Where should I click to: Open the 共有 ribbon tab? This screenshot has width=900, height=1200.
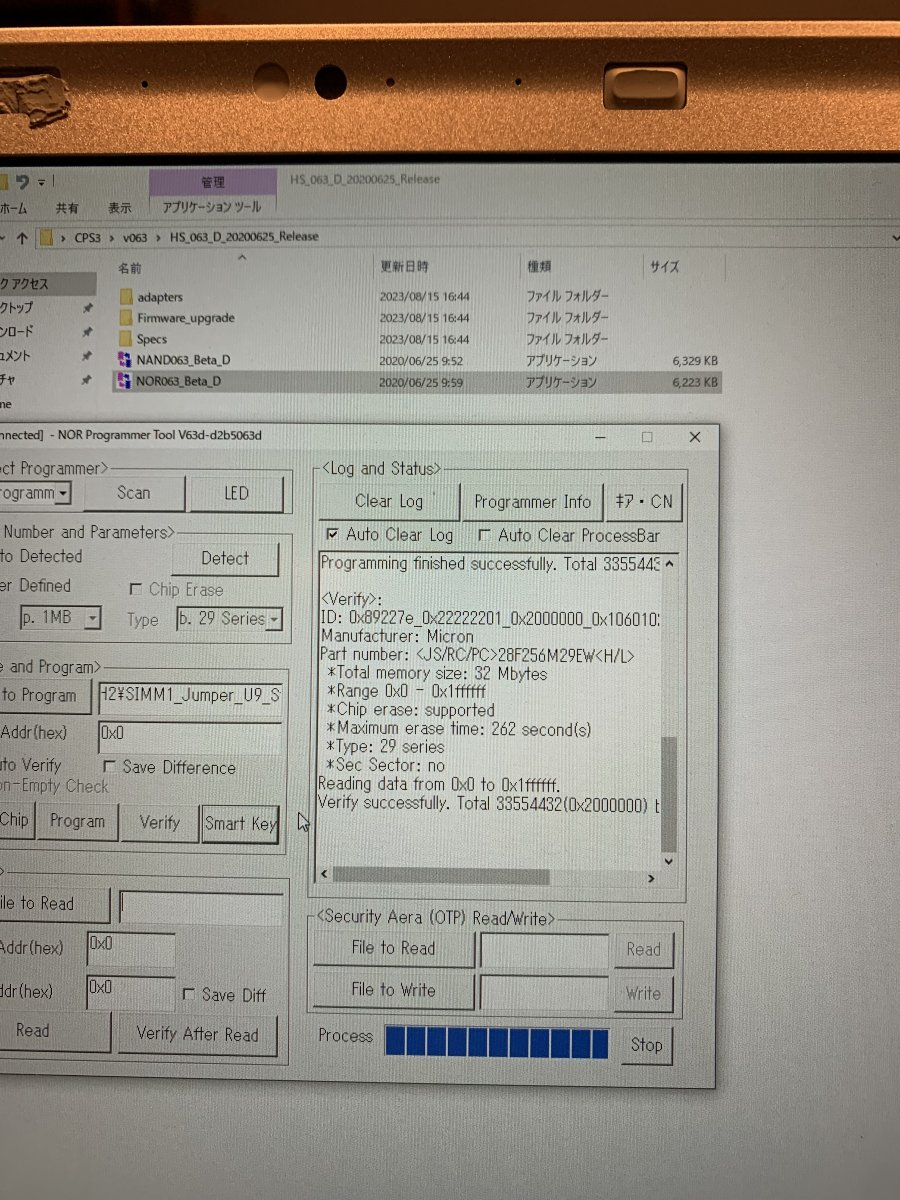click(67, 208)
